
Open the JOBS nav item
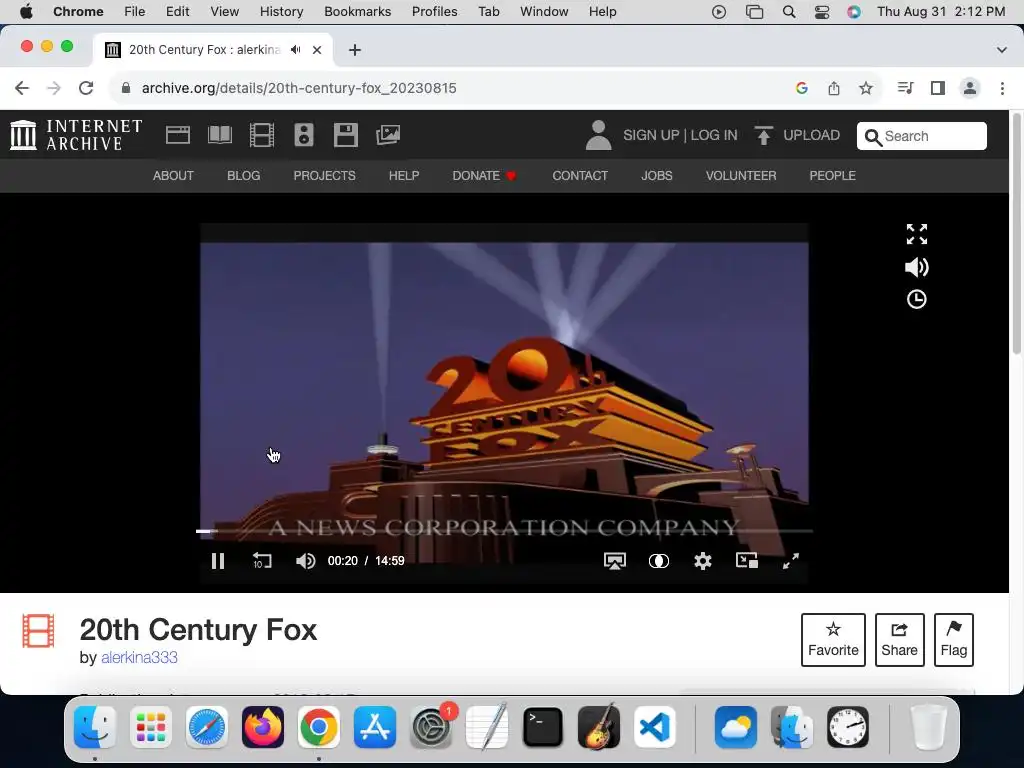656,176
